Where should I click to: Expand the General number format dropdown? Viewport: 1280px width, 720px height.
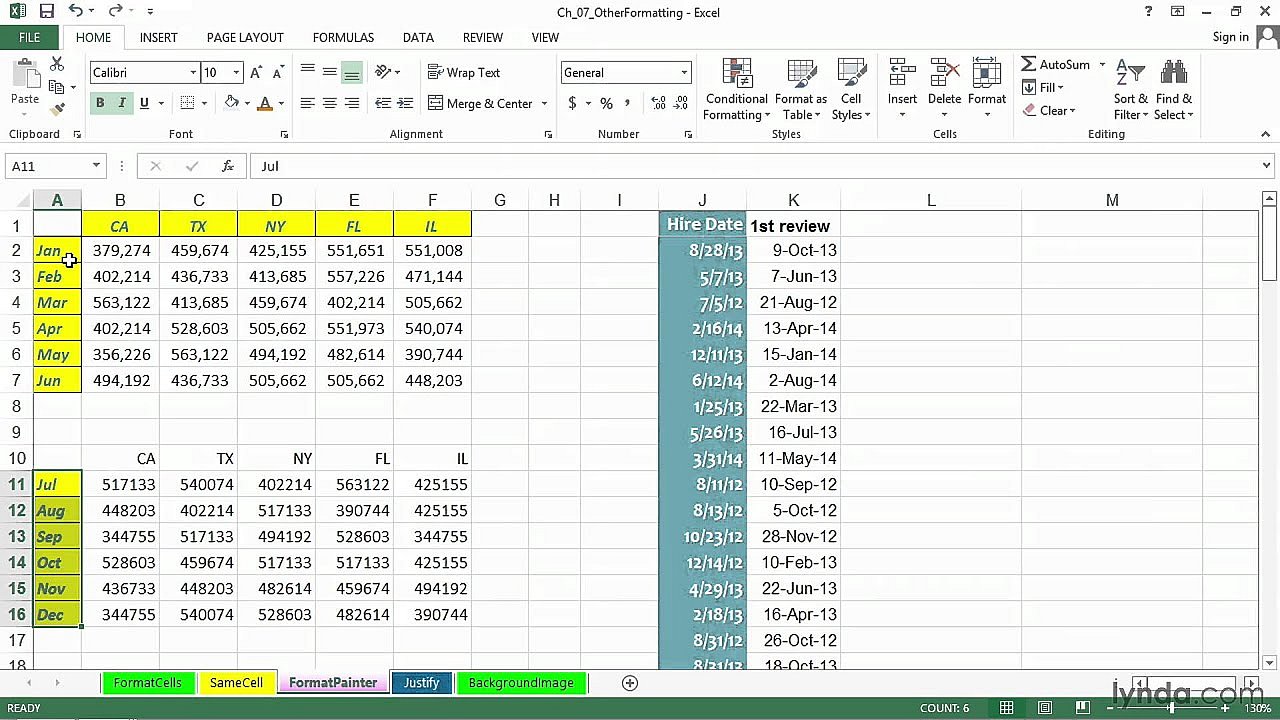pos(684,73)
